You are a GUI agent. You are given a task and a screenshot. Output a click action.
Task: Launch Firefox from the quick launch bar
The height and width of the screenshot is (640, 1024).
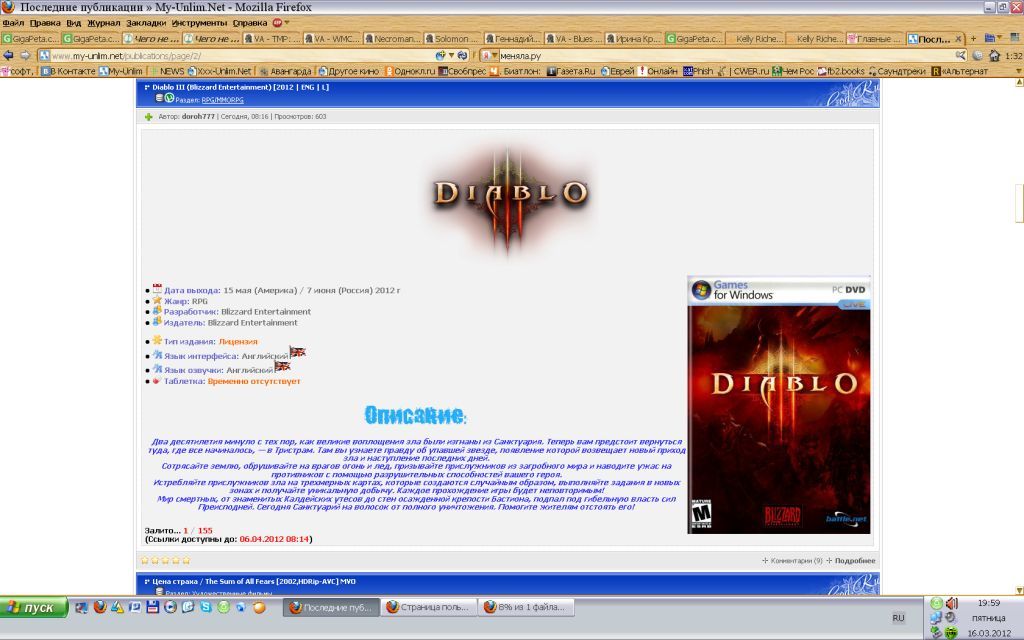point(100,607)
